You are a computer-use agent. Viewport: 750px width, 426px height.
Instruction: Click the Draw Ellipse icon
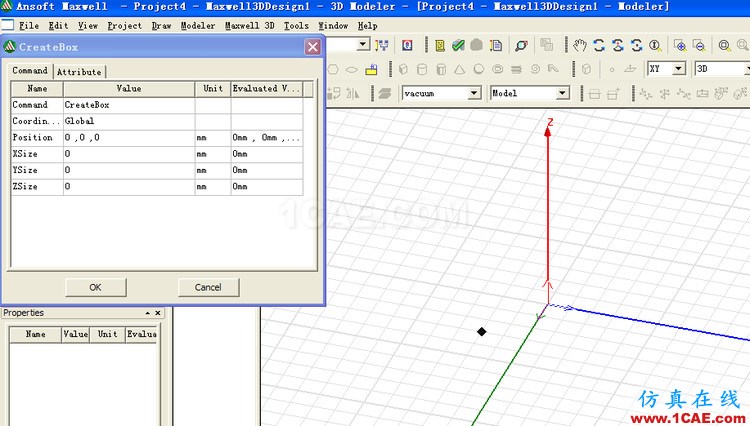tap(352, 70)
